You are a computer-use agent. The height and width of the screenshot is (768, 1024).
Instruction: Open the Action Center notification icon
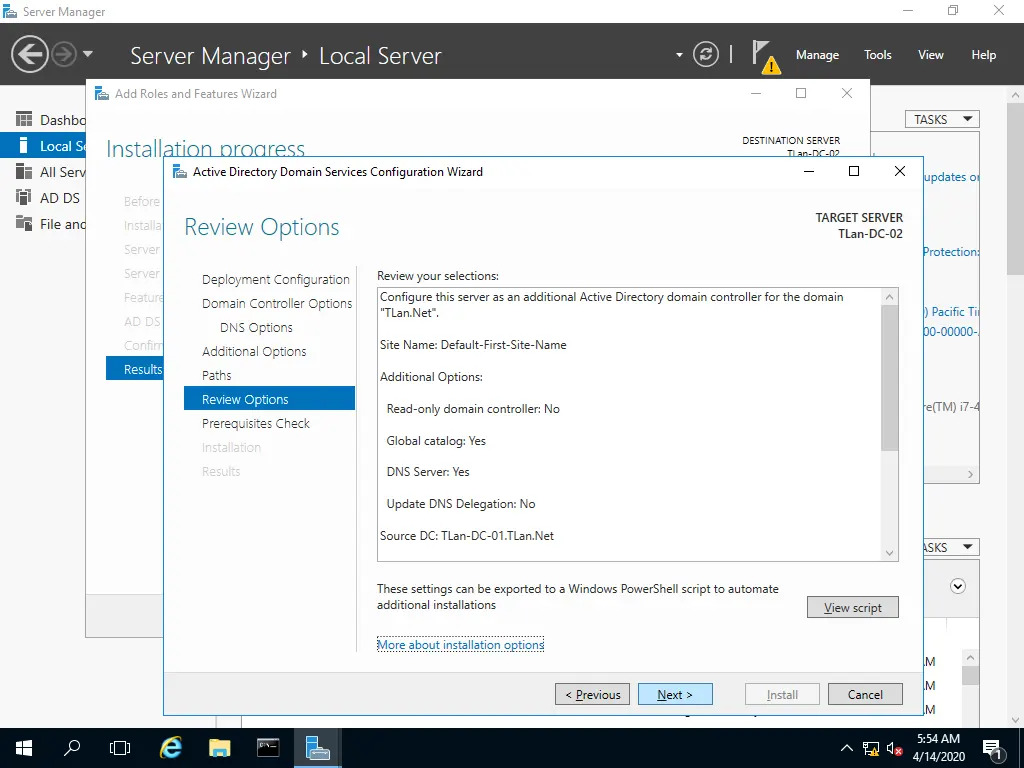coord(992,749)
